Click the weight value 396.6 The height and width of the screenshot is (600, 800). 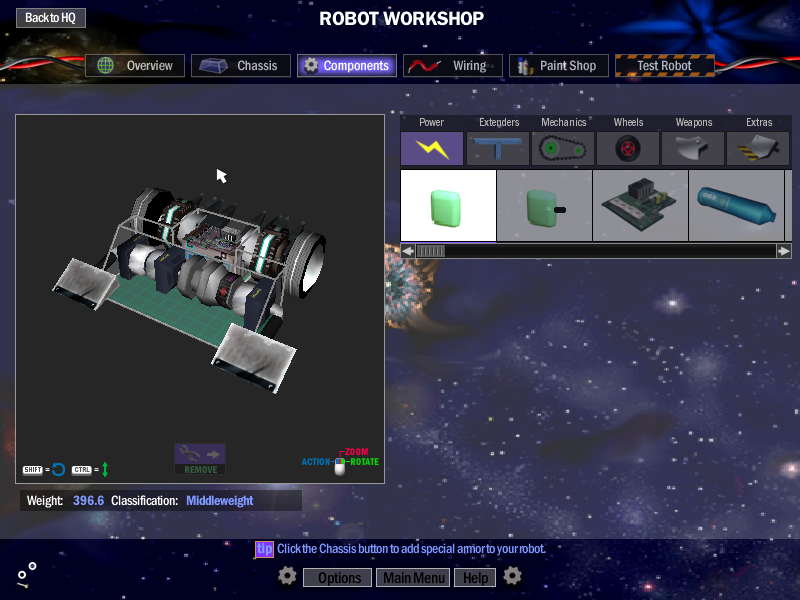pos(88,501)
